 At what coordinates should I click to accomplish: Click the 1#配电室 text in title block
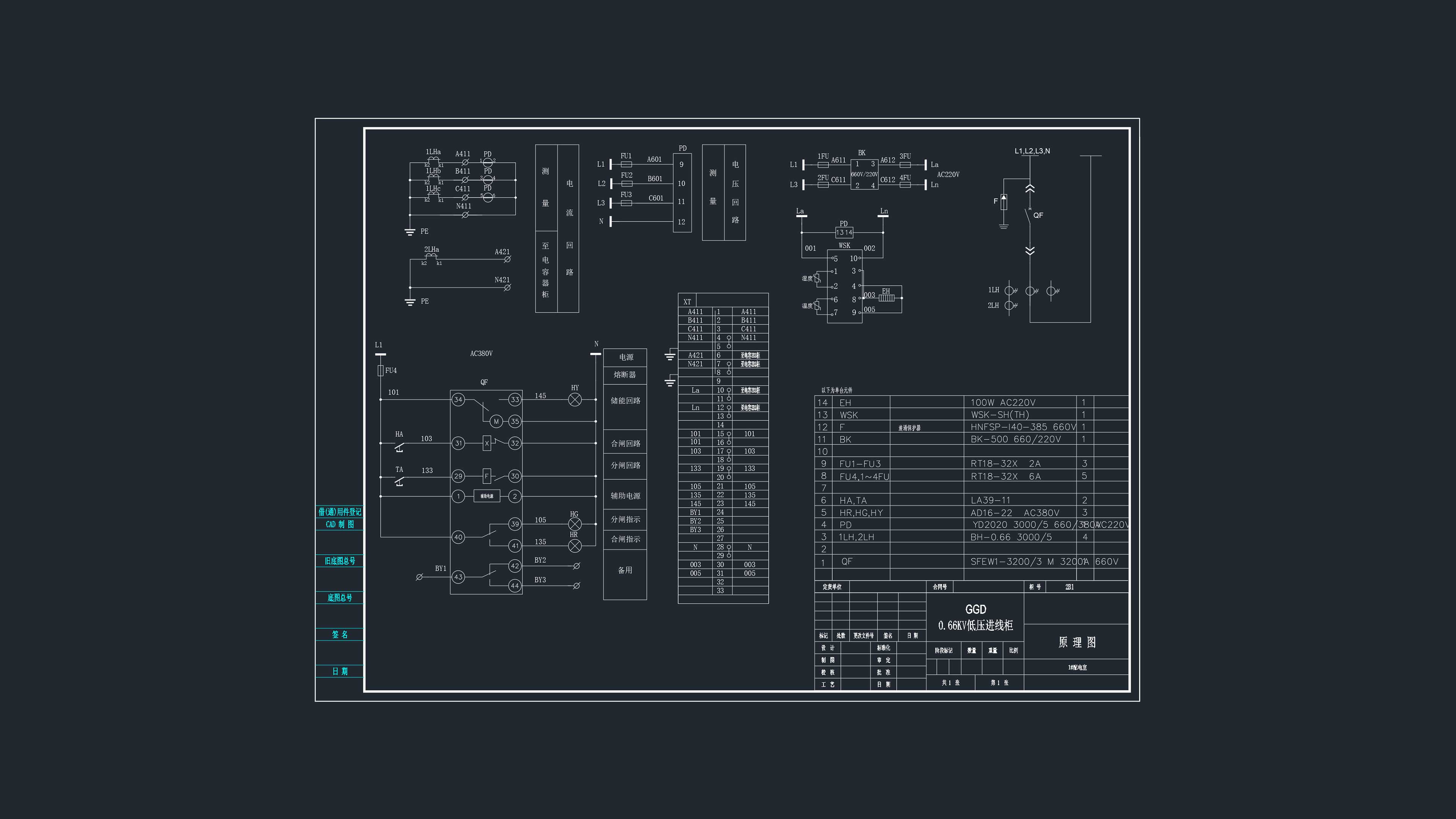tap(1077, 667)
